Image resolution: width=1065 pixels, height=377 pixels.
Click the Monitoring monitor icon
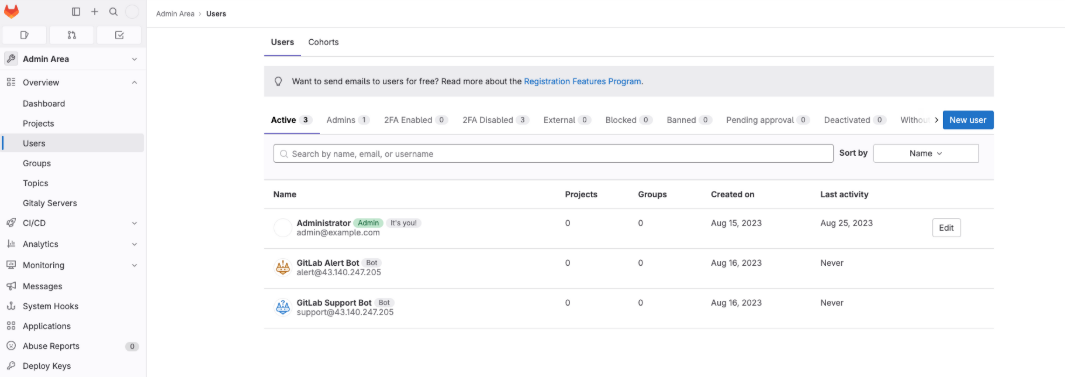click(x=11, y=265)
